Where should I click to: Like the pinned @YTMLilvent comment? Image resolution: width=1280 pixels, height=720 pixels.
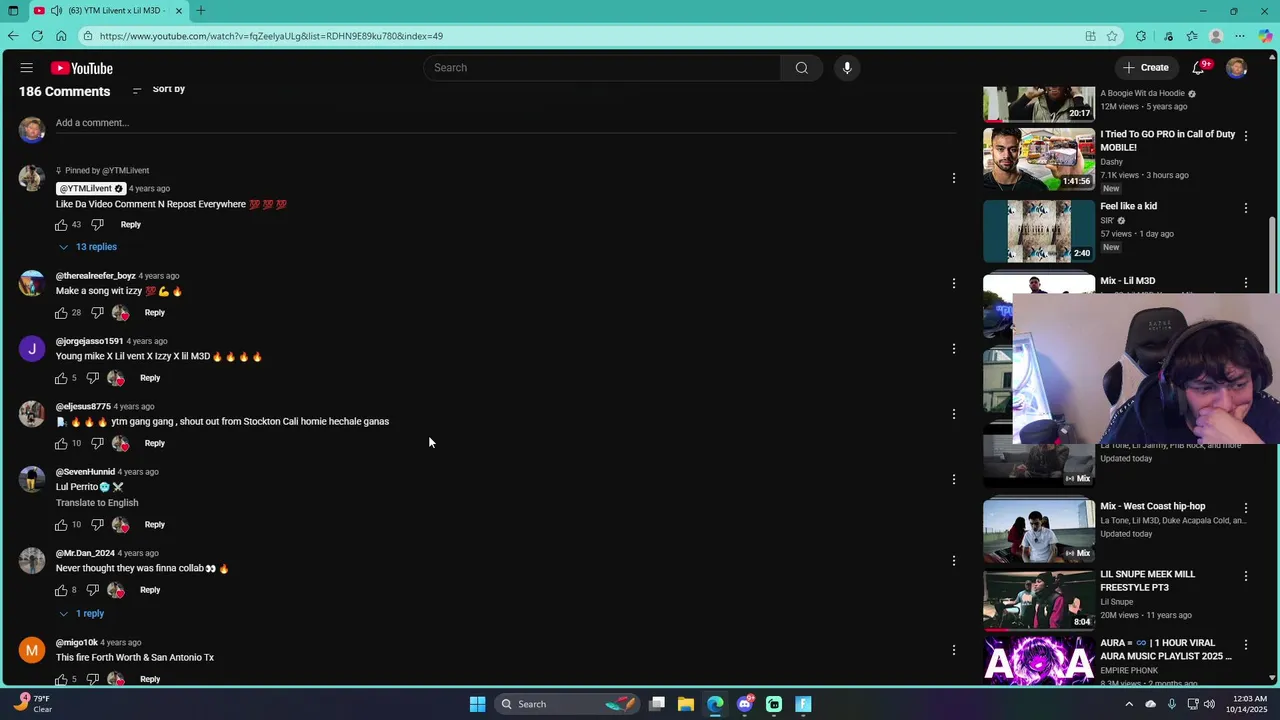(62, 225)
